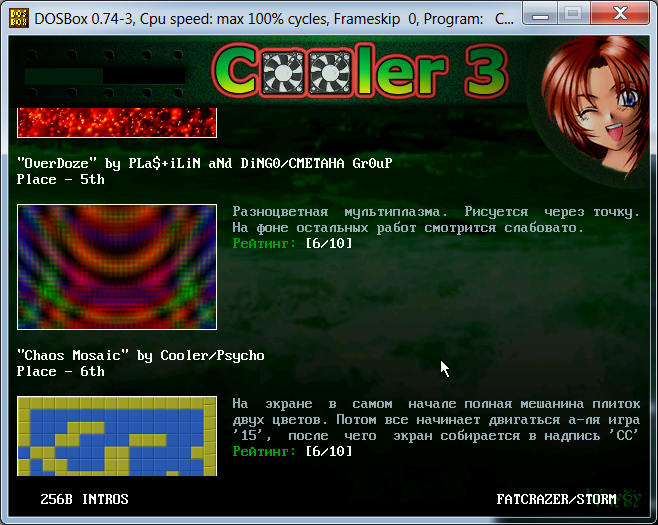The width and height of the screenshot is (658, 525).
Task: Close the DOSBox window
Action: point(620,13)
